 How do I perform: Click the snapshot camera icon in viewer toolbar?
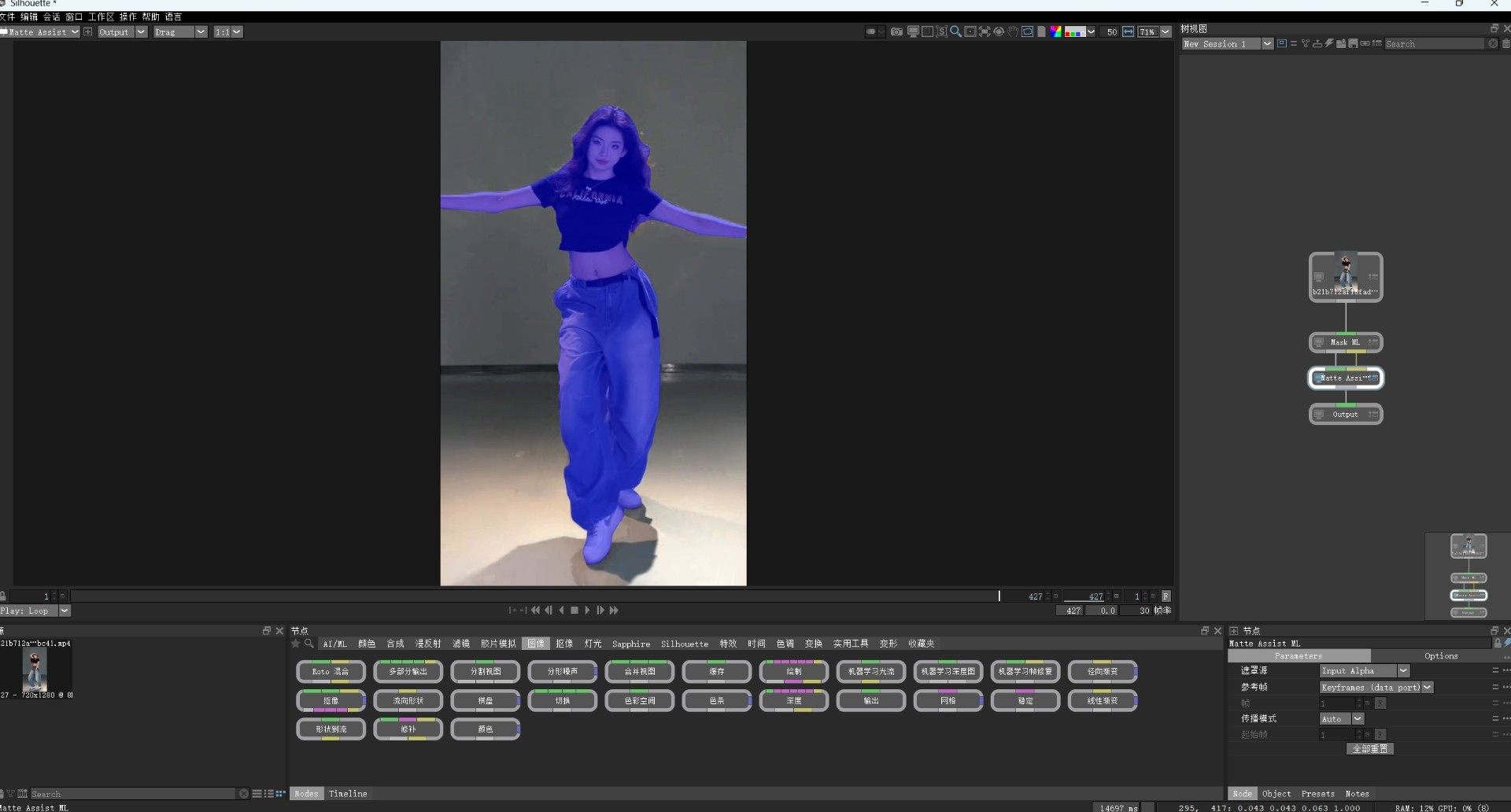pos(896,32)
